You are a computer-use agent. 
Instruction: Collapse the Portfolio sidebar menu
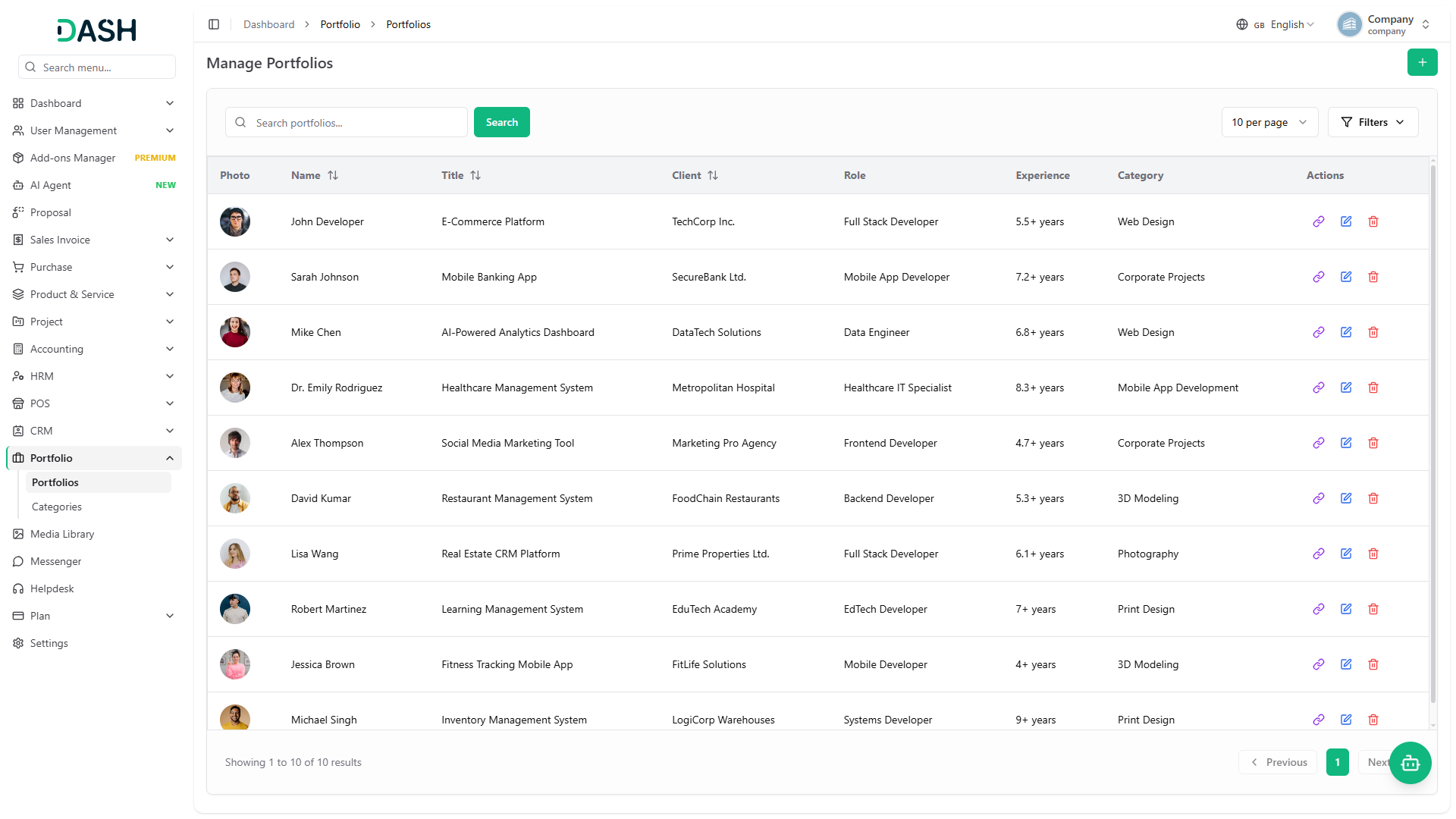(94, 458)
